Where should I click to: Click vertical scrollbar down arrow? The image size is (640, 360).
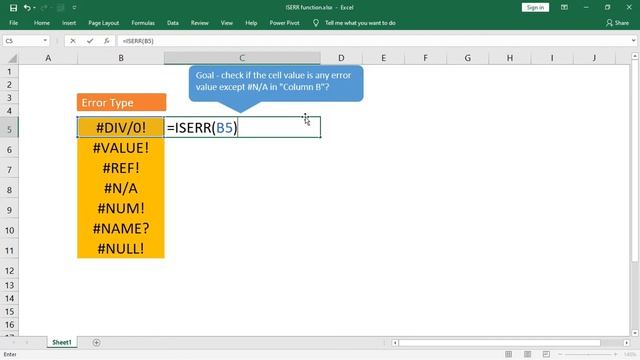pyautogui.click(x=635, y=333)
